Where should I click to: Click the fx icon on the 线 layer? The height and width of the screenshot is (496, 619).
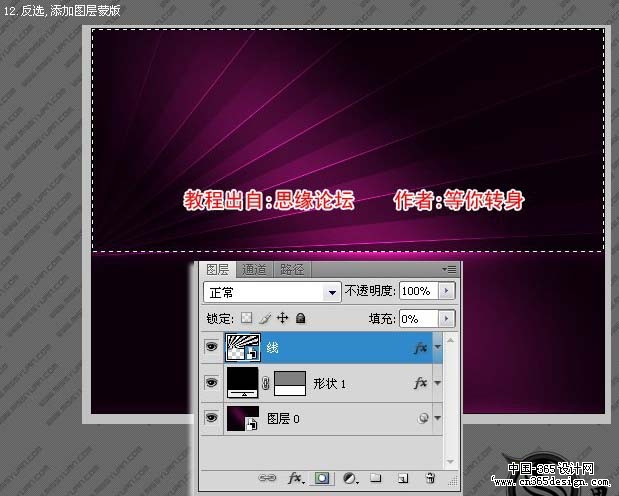coord(421,348)
